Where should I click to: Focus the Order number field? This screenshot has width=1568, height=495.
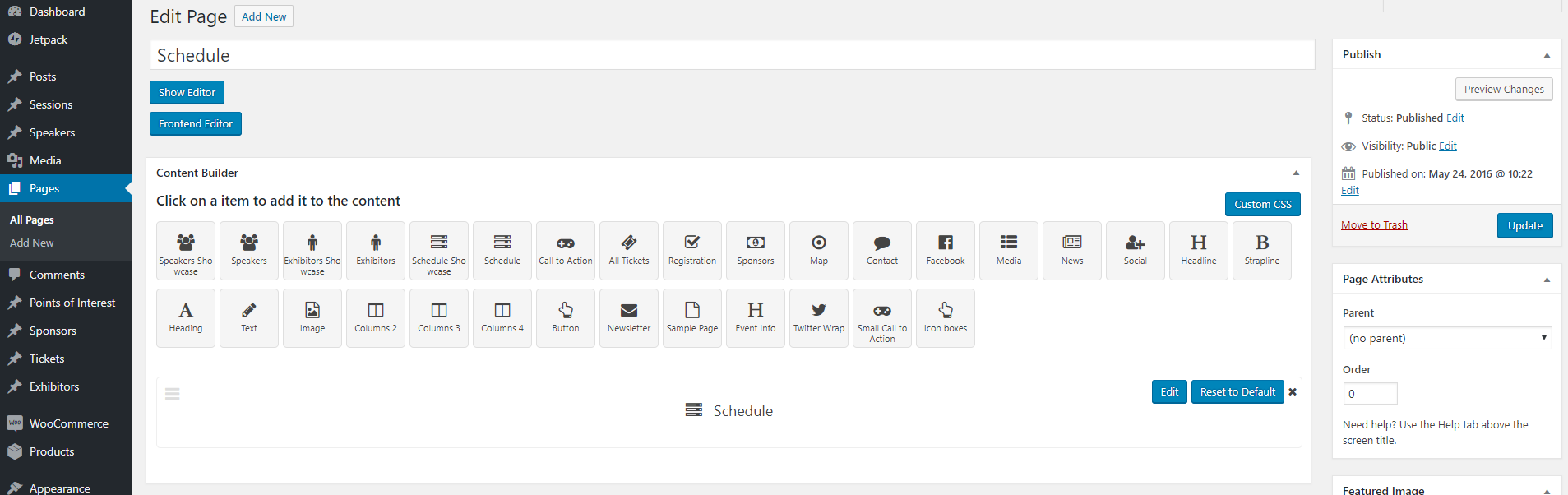click(x=1370, y=394)
